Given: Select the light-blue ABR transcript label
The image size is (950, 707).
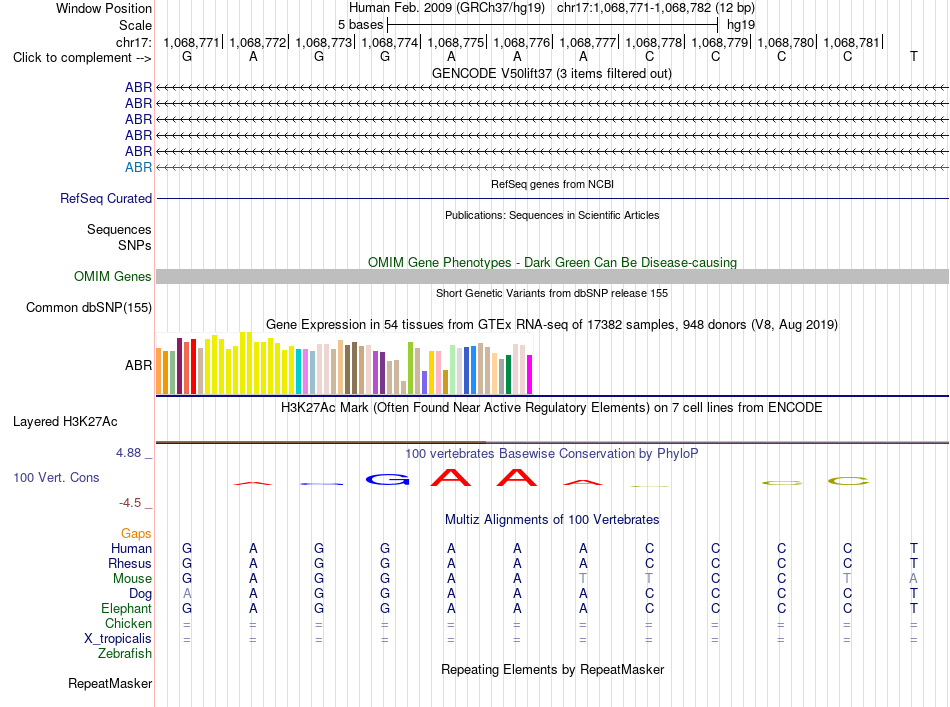Looking at the screenshot, I should [x=138, y=167].
